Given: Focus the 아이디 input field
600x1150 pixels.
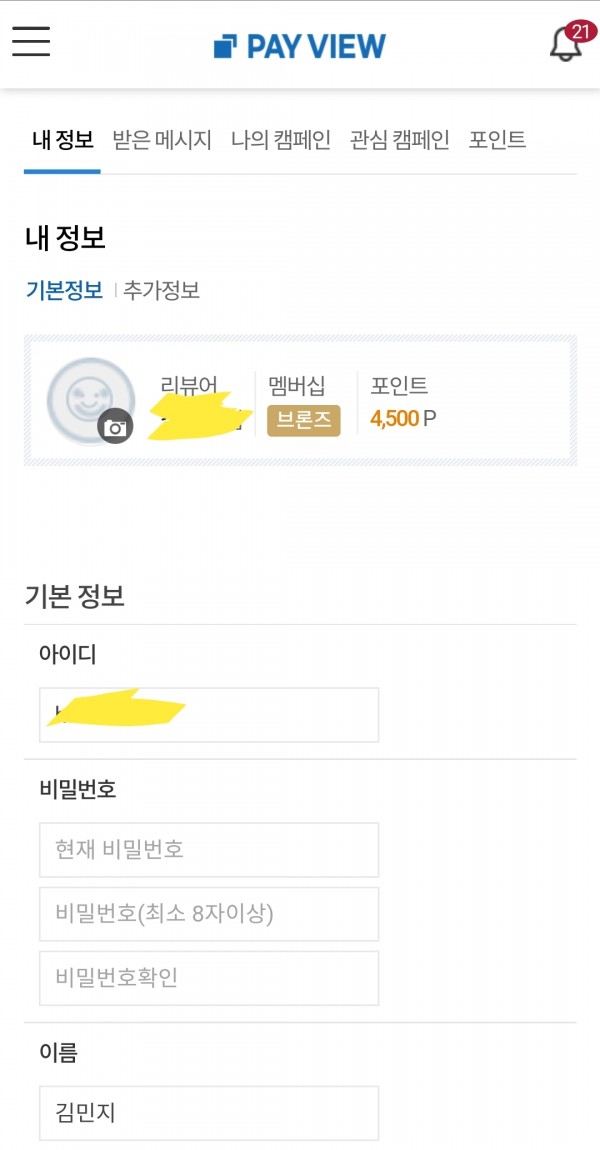Looking at the screenshot, I should tap(208, 714).
